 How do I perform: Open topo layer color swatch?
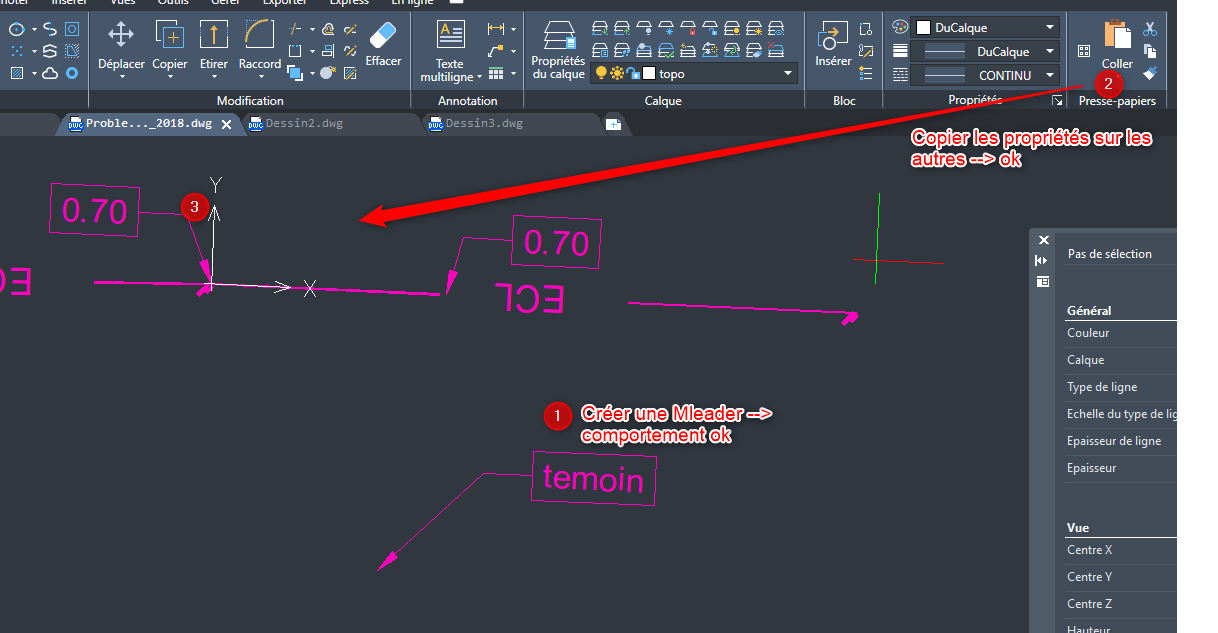(x=648, y=73)
